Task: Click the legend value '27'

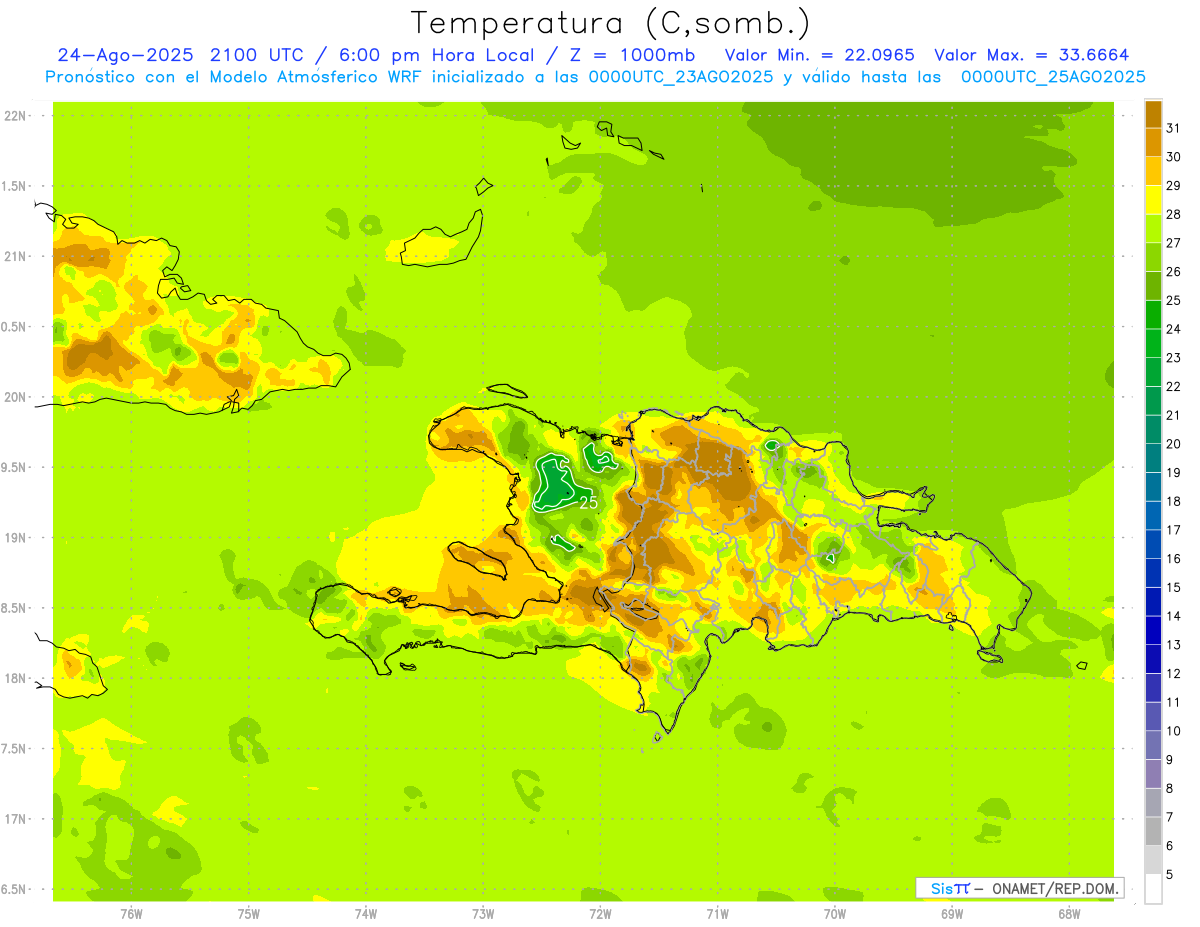Action: pyautogui.click(x=1173, y=243)
